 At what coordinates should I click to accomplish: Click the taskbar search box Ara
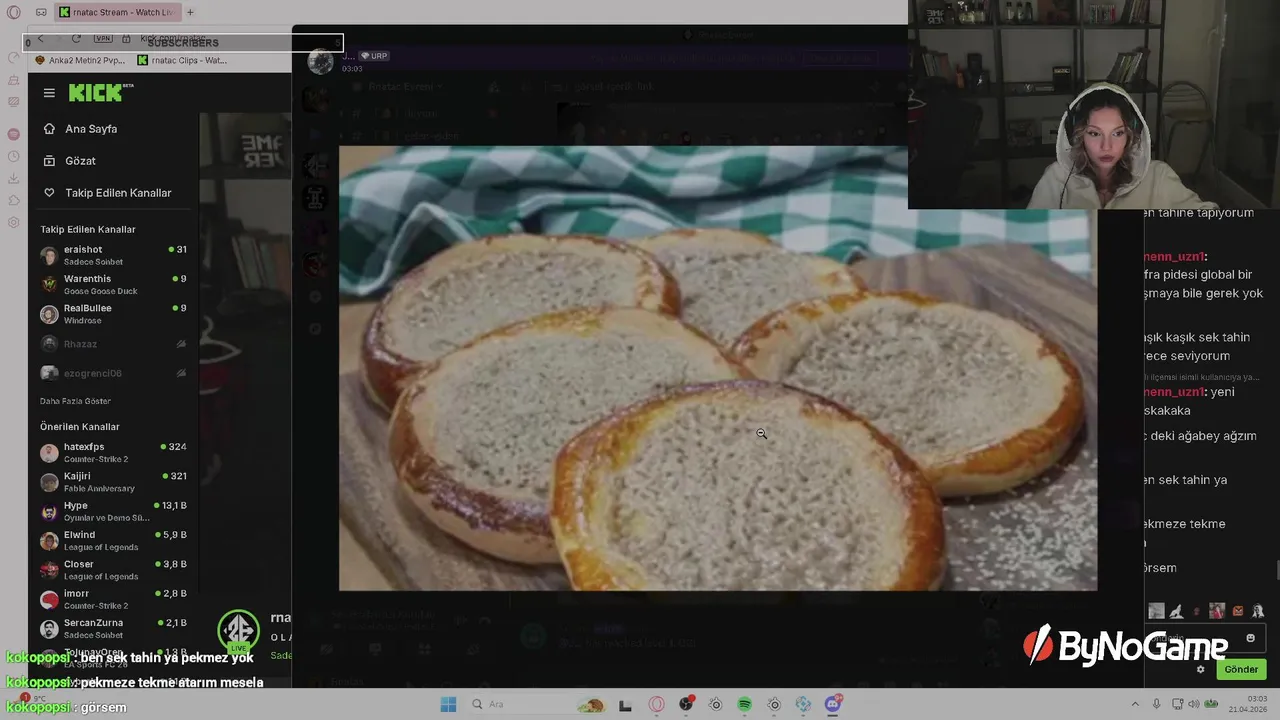click(537, 704)
